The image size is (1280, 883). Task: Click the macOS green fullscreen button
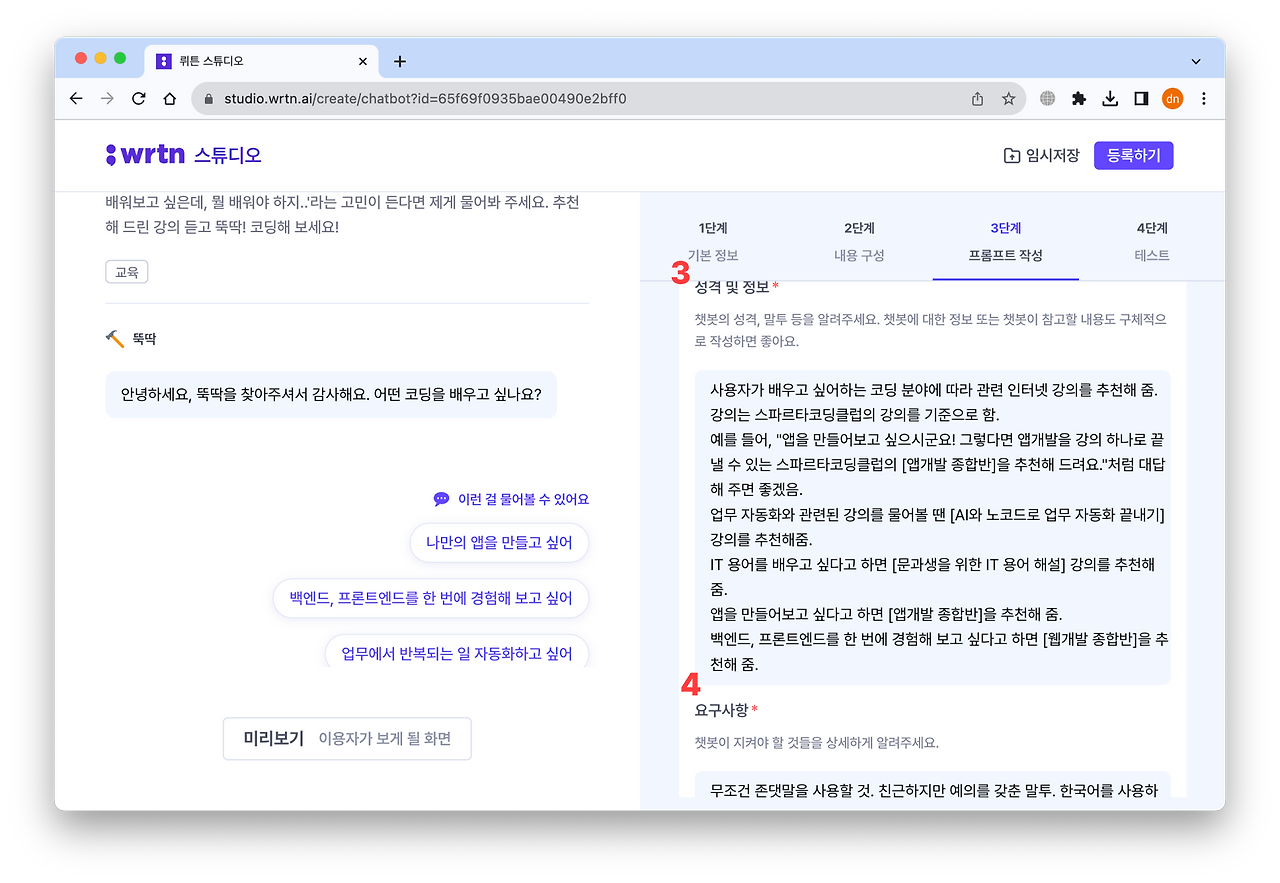120,58
